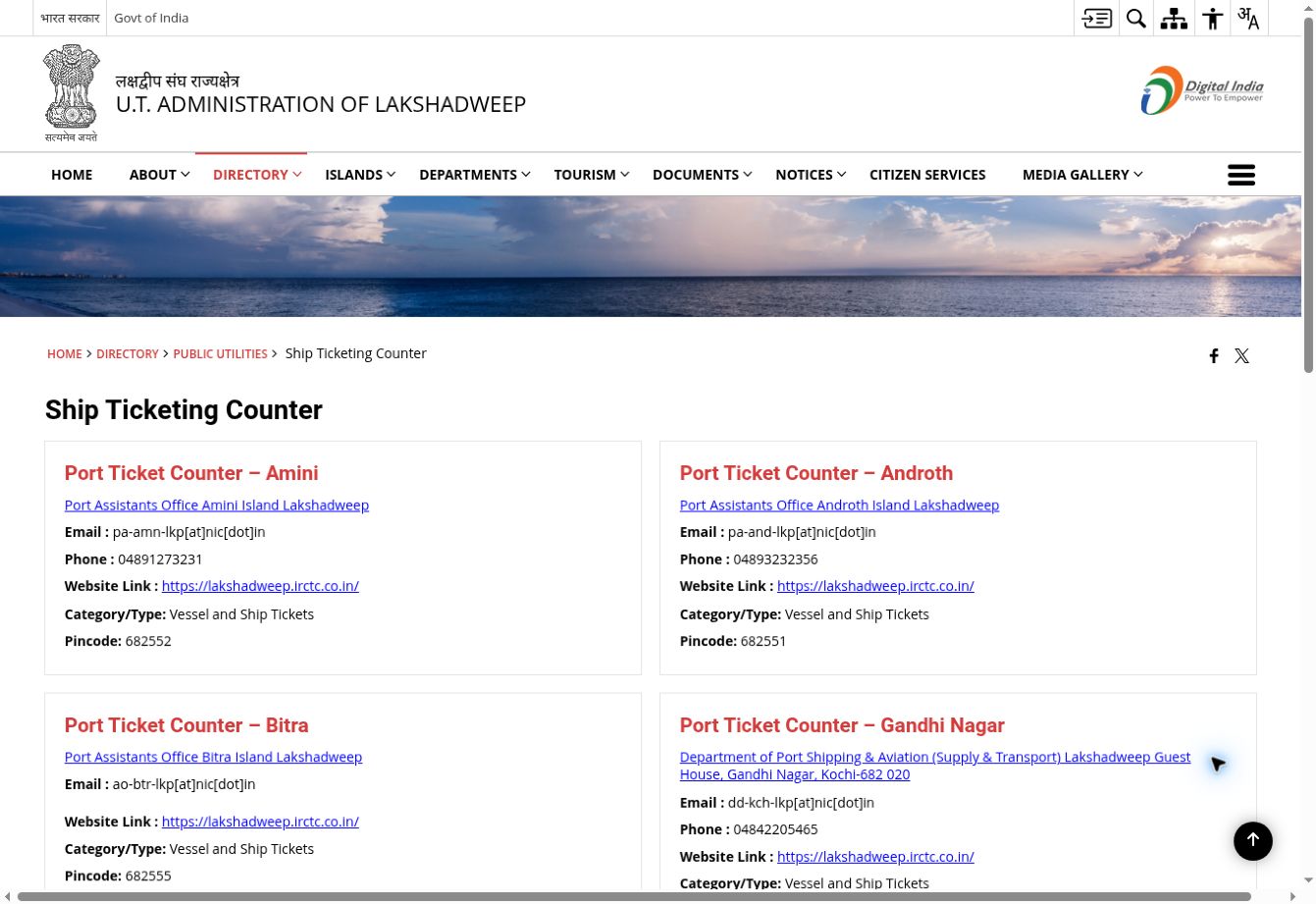Click the back to top arrow button

(1253, 841)
